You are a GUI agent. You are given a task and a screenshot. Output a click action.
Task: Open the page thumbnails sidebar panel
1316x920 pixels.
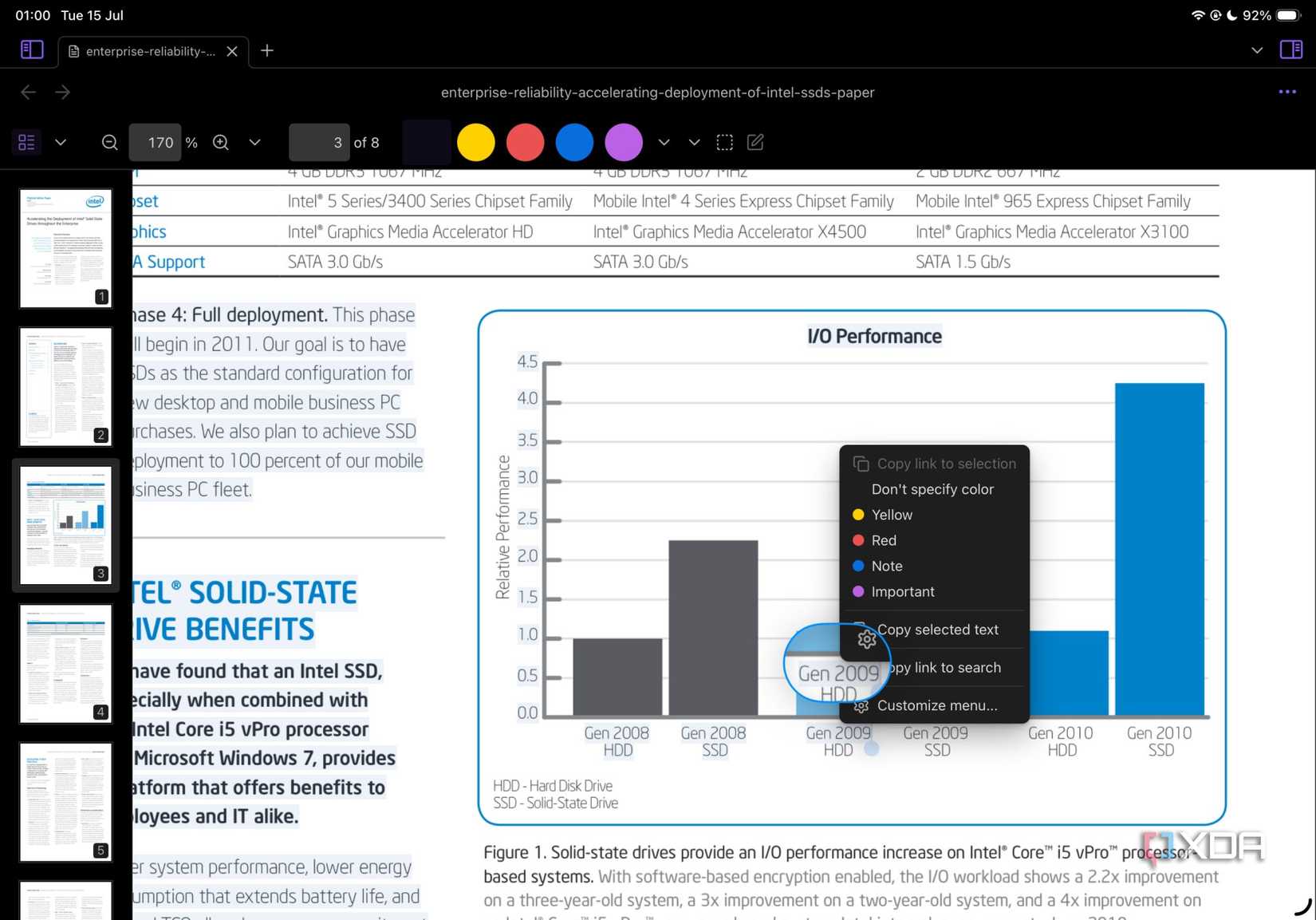pyautogui.click(x=26, y=141)
